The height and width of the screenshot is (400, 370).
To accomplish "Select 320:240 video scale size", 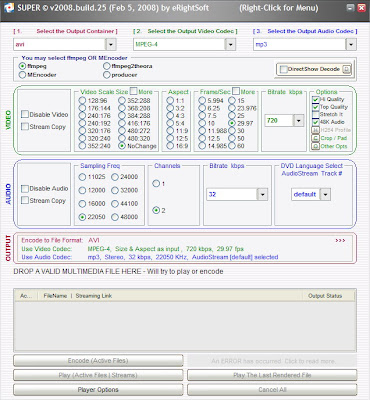I will 82,138.
